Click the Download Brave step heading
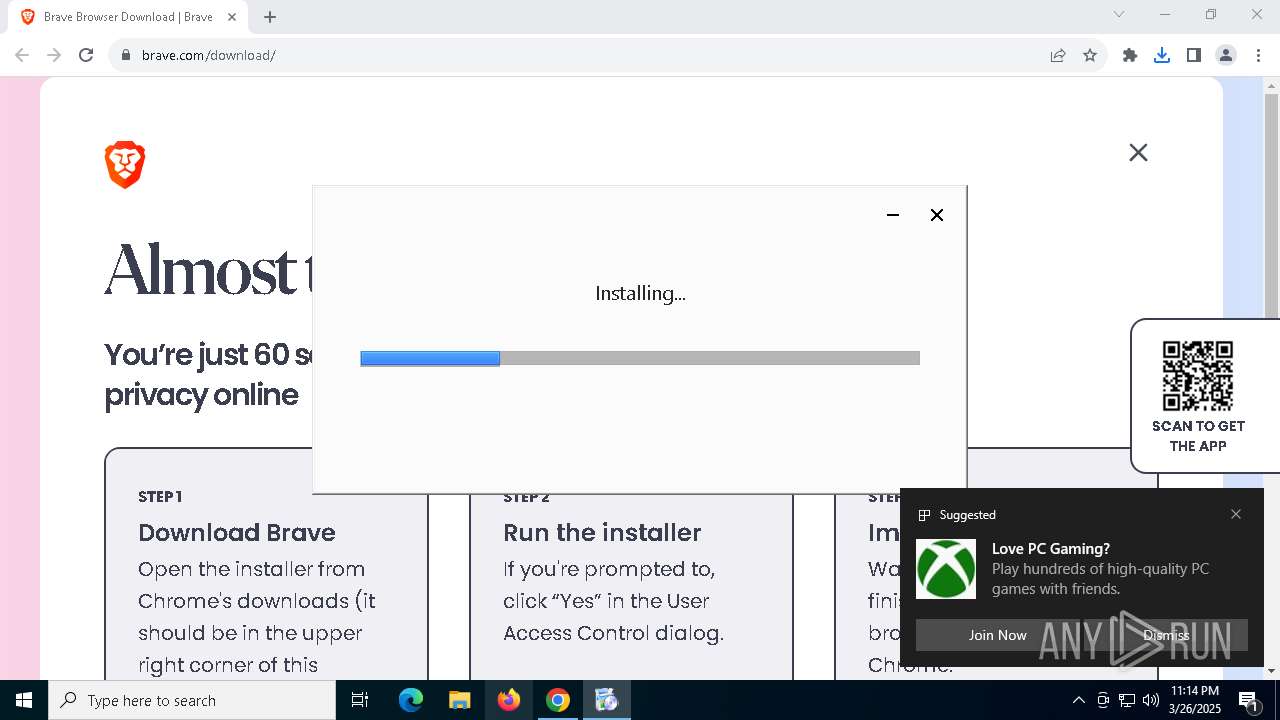 (x=237, y=532)
